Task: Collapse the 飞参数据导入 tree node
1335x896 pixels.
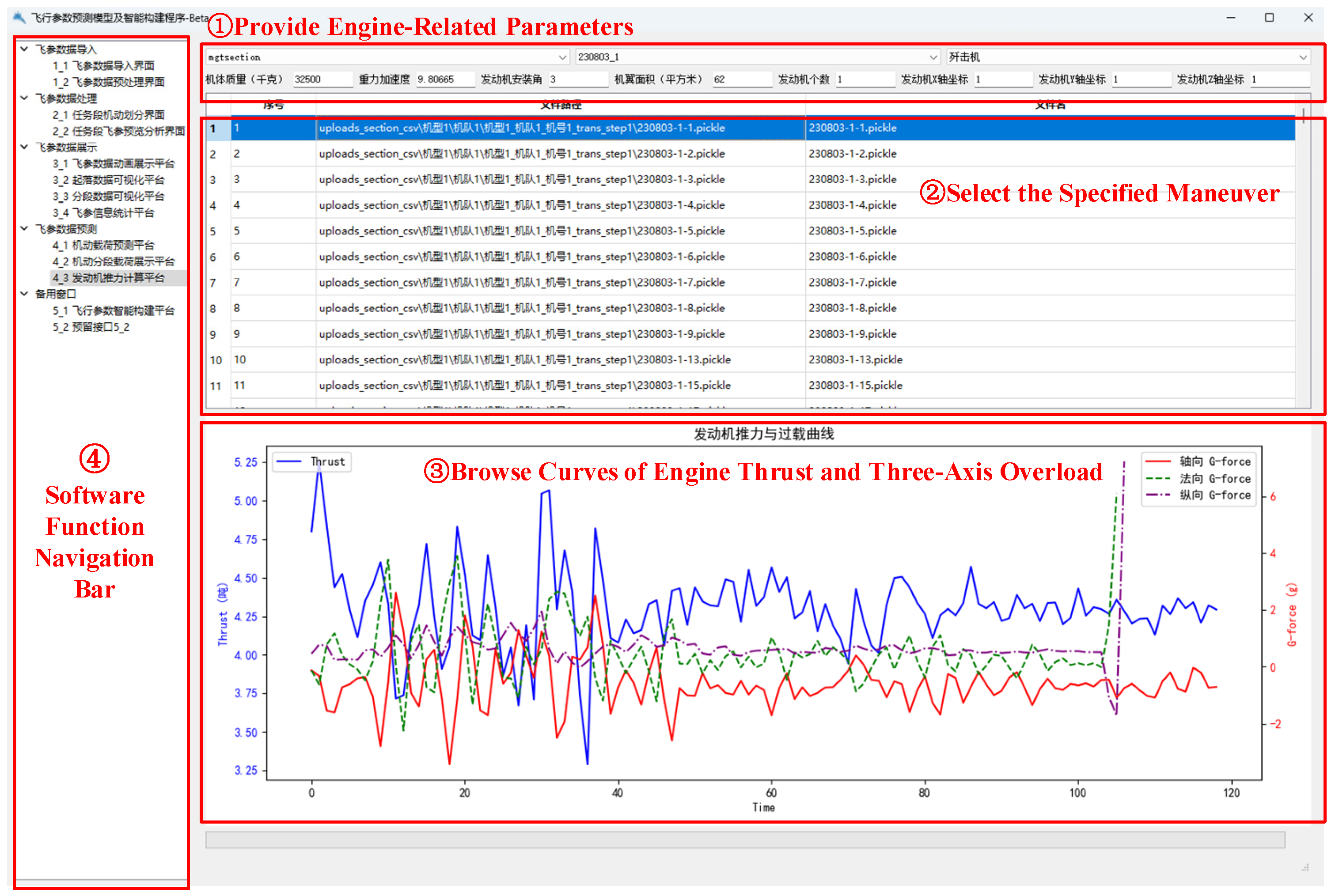Action: pos(24,49)
